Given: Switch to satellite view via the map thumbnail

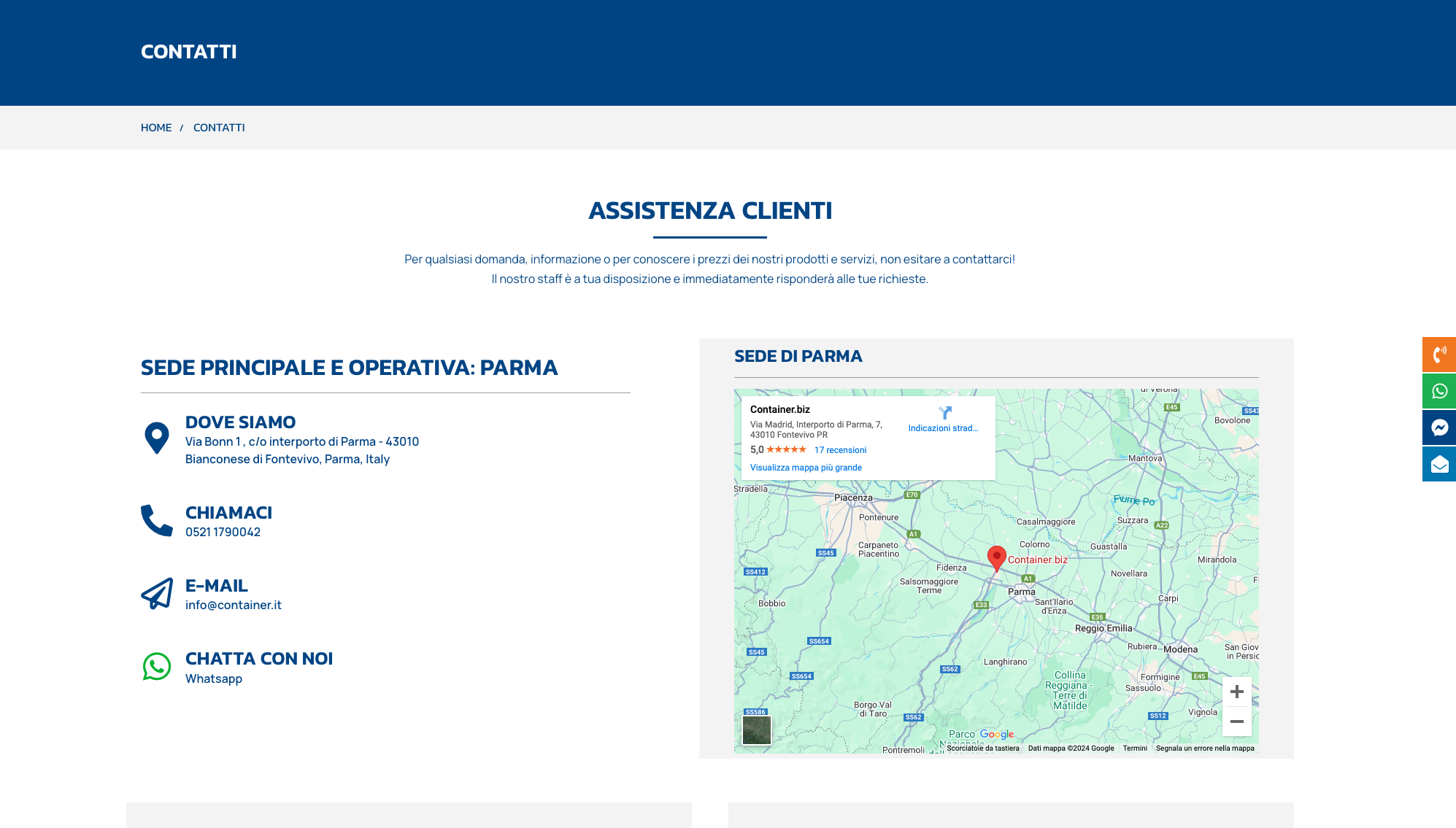Looking at the screenshot, I should point(756,730).
